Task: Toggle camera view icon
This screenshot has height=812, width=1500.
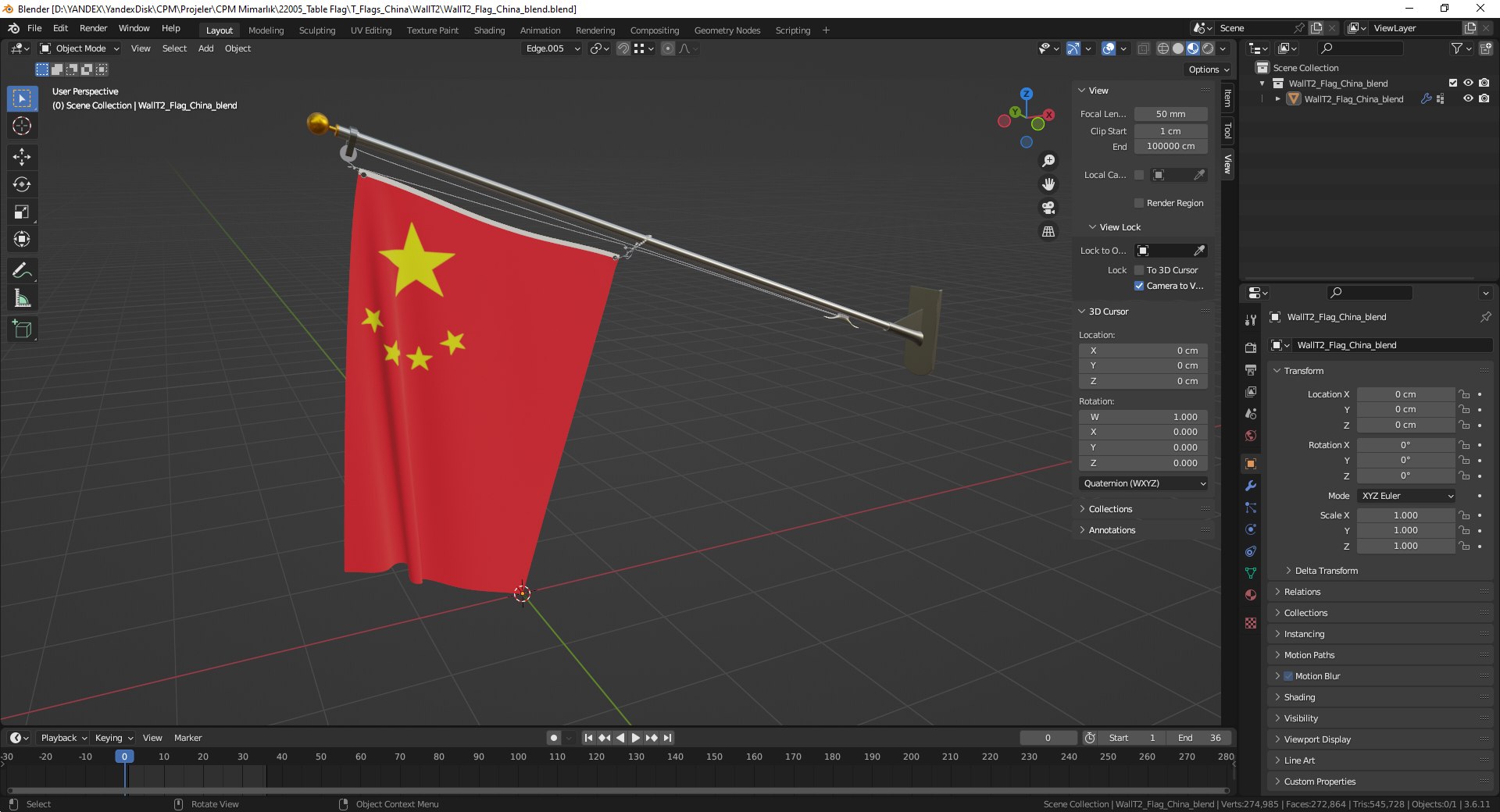Action: (1048, 208)
